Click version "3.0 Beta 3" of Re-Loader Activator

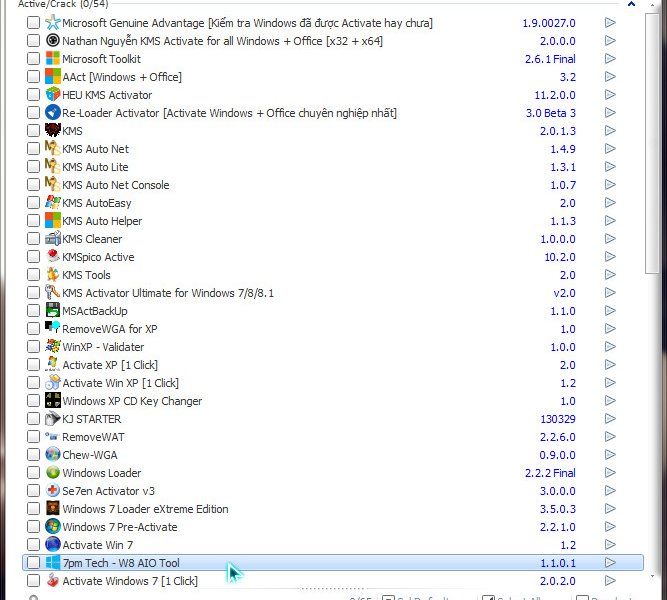(x=550, y=113)
